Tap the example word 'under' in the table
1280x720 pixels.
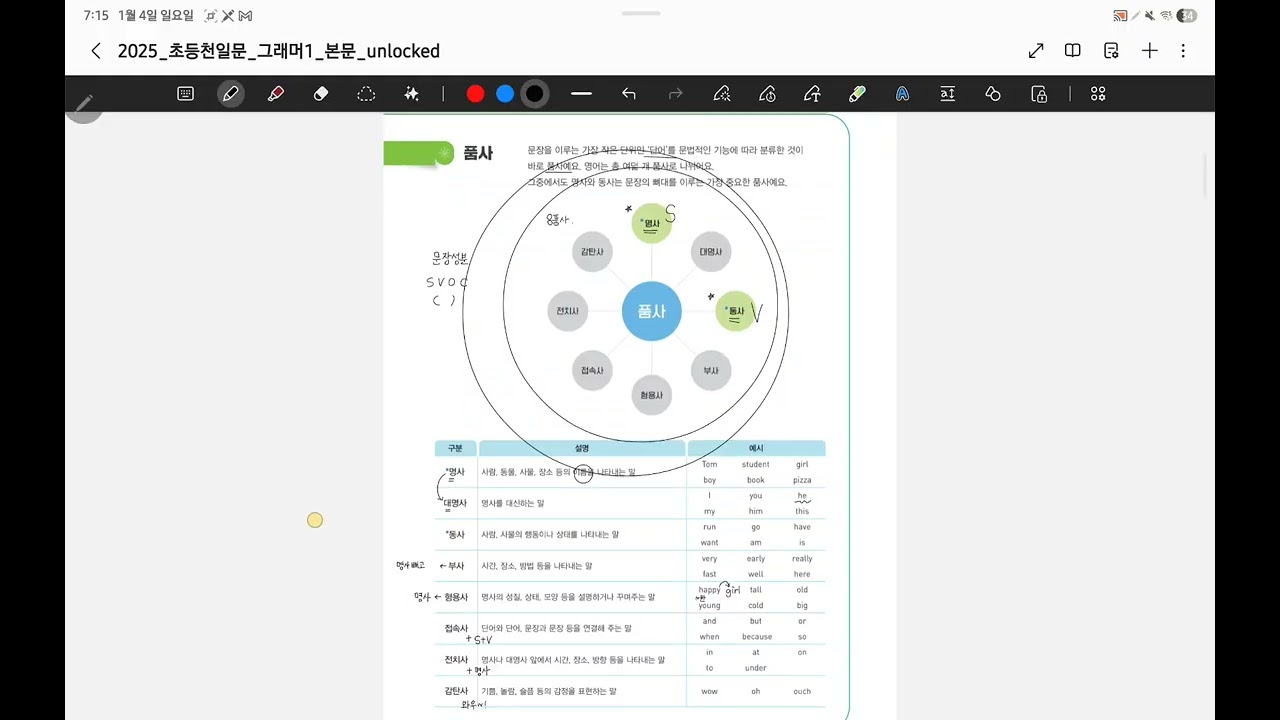756,668
